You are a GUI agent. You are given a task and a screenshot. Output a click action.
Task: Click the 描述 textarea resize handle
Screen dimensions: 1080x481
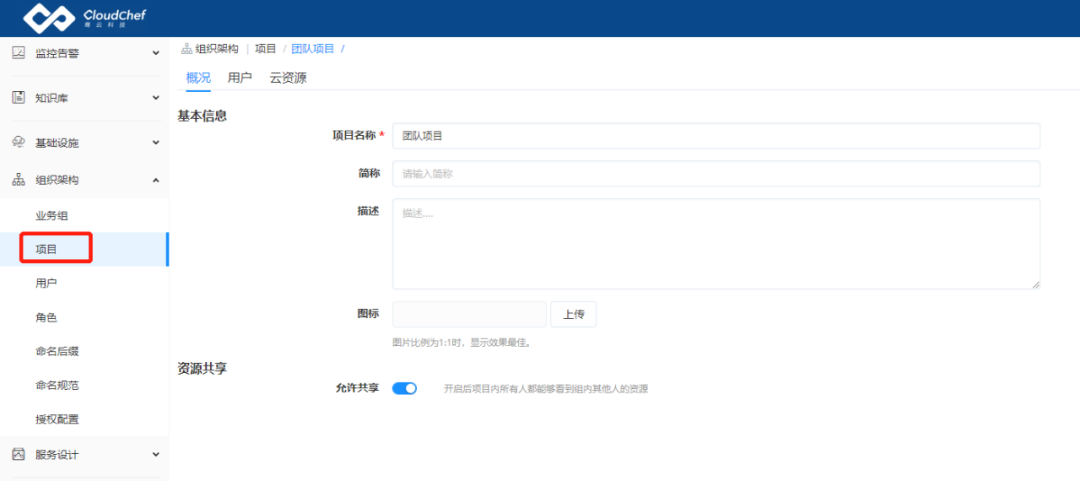click(1035, 284)
